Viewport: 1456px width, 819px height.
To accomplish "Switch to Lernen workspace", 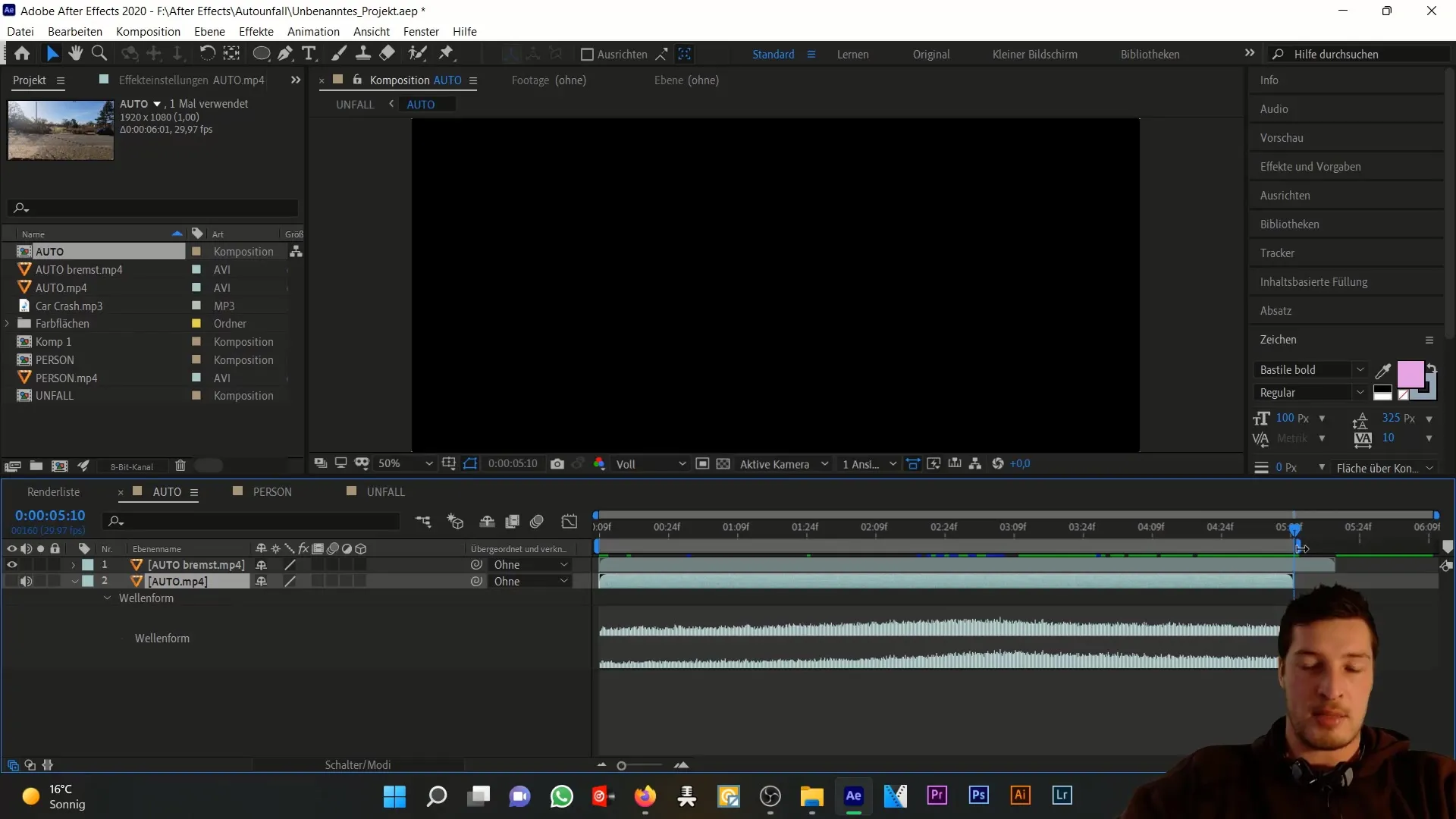I will [x=853, y=55].
